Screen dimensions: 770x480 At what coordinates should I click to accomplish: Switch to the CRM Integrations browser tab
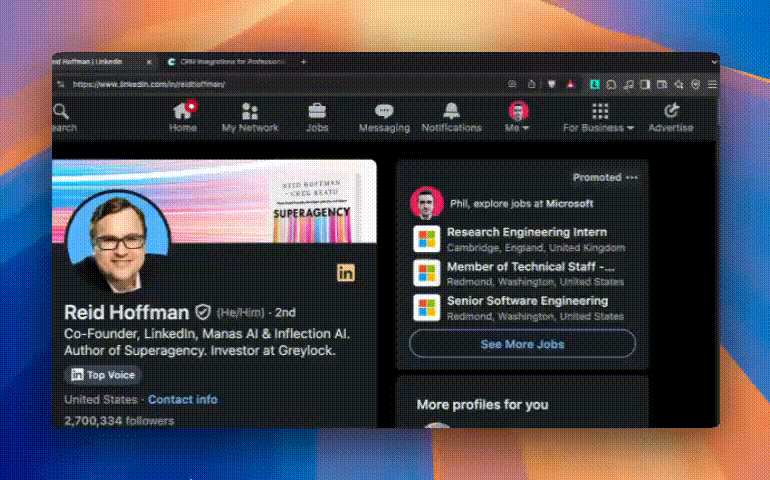(x=226, y=62)
